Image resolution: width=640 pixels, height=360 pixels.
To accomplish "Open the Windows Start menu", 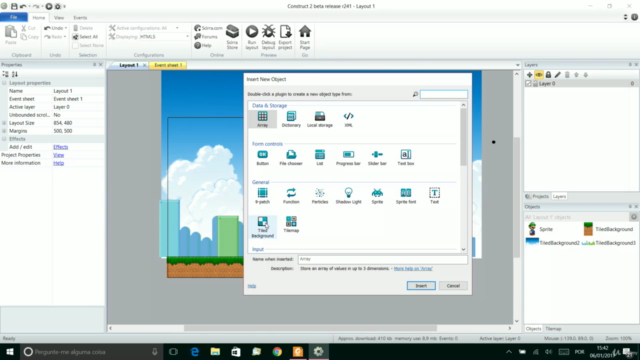I will 9,351.
